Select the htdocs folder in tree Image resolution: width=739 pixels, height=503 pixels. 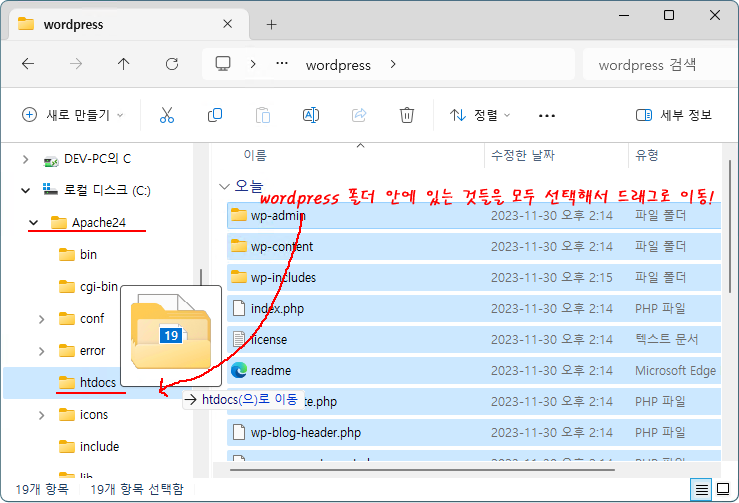[98, 382]
